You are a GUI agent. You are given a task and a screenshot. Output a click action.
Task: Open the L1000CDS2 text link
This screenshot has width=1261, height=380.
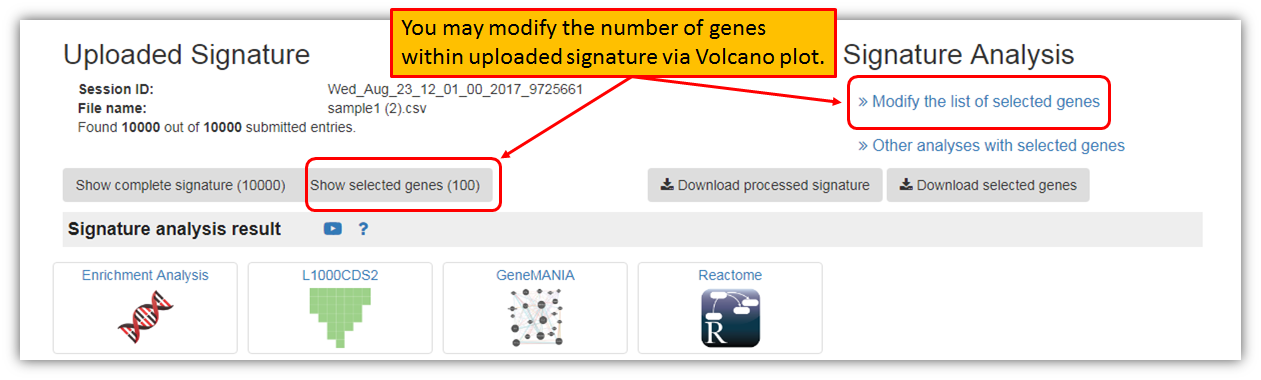(340, 275)
